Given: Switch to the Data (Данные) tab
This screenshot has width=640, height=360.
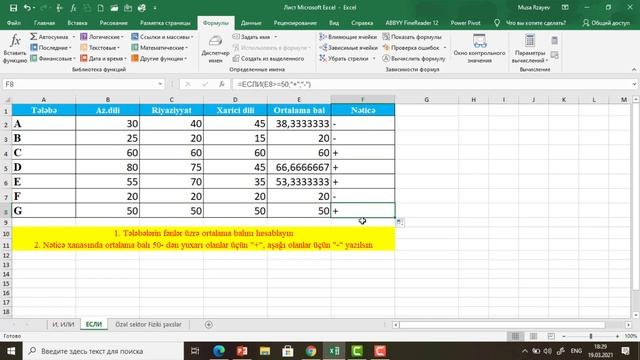Looking at the screenshot, I should 251,23.
